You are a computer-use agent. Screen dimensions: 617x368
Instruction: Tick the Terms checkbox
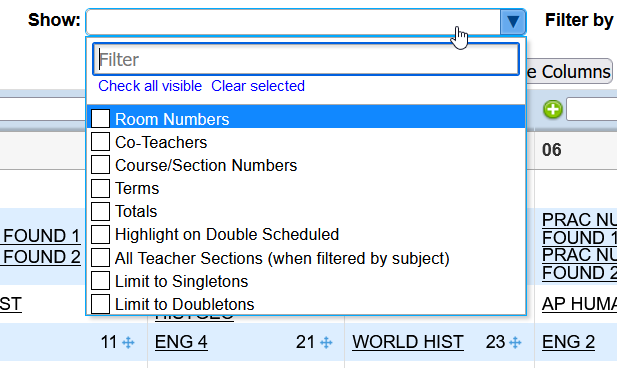100,188
